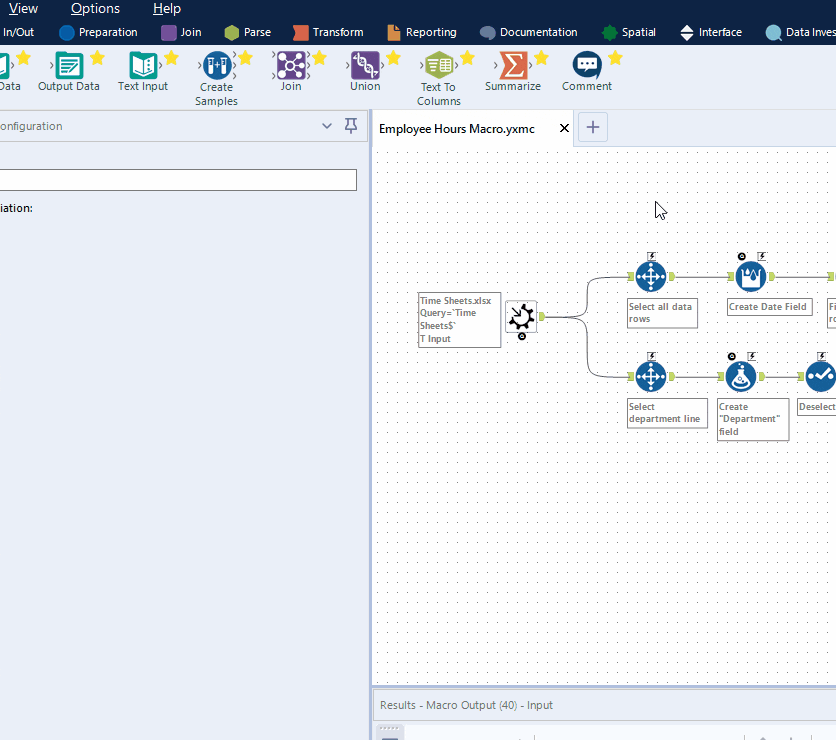Pick the Create Samples tool
836x740 pixels.
[x=216, y=66]
